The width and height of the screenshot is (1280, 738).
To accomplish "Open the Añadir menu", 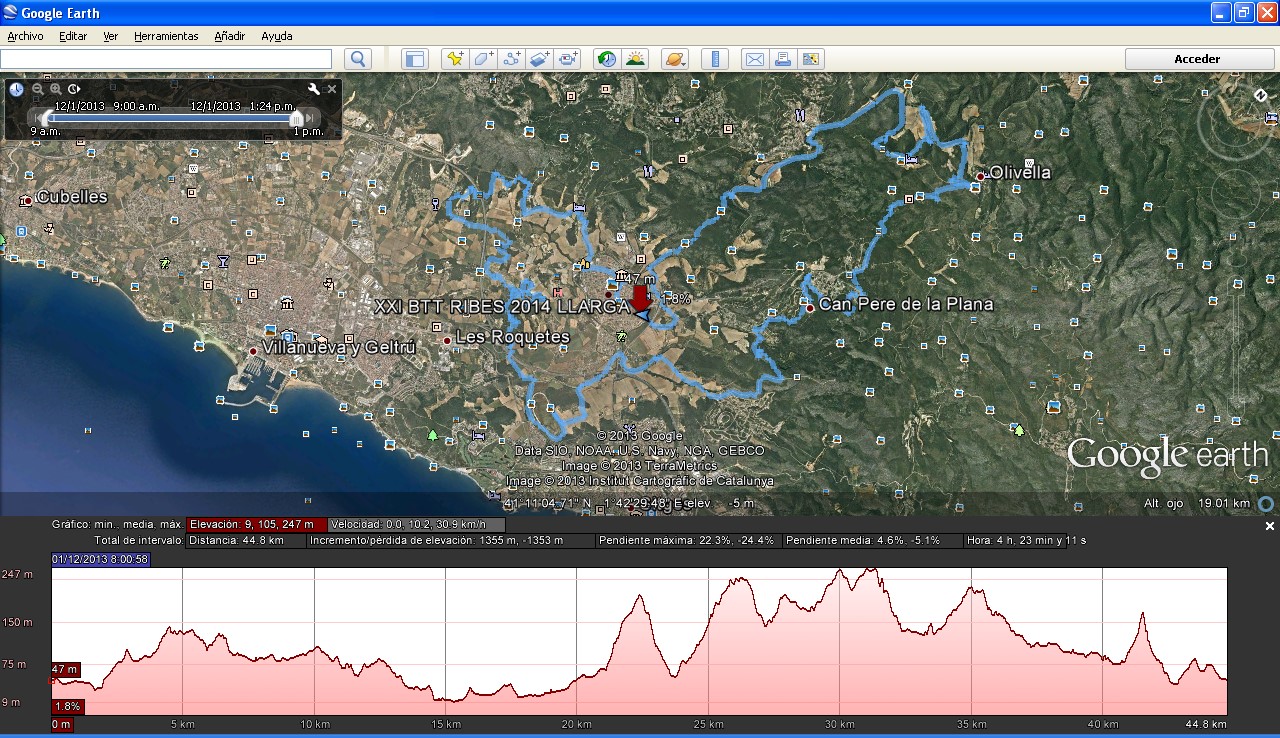I will (x=229, y=36).
